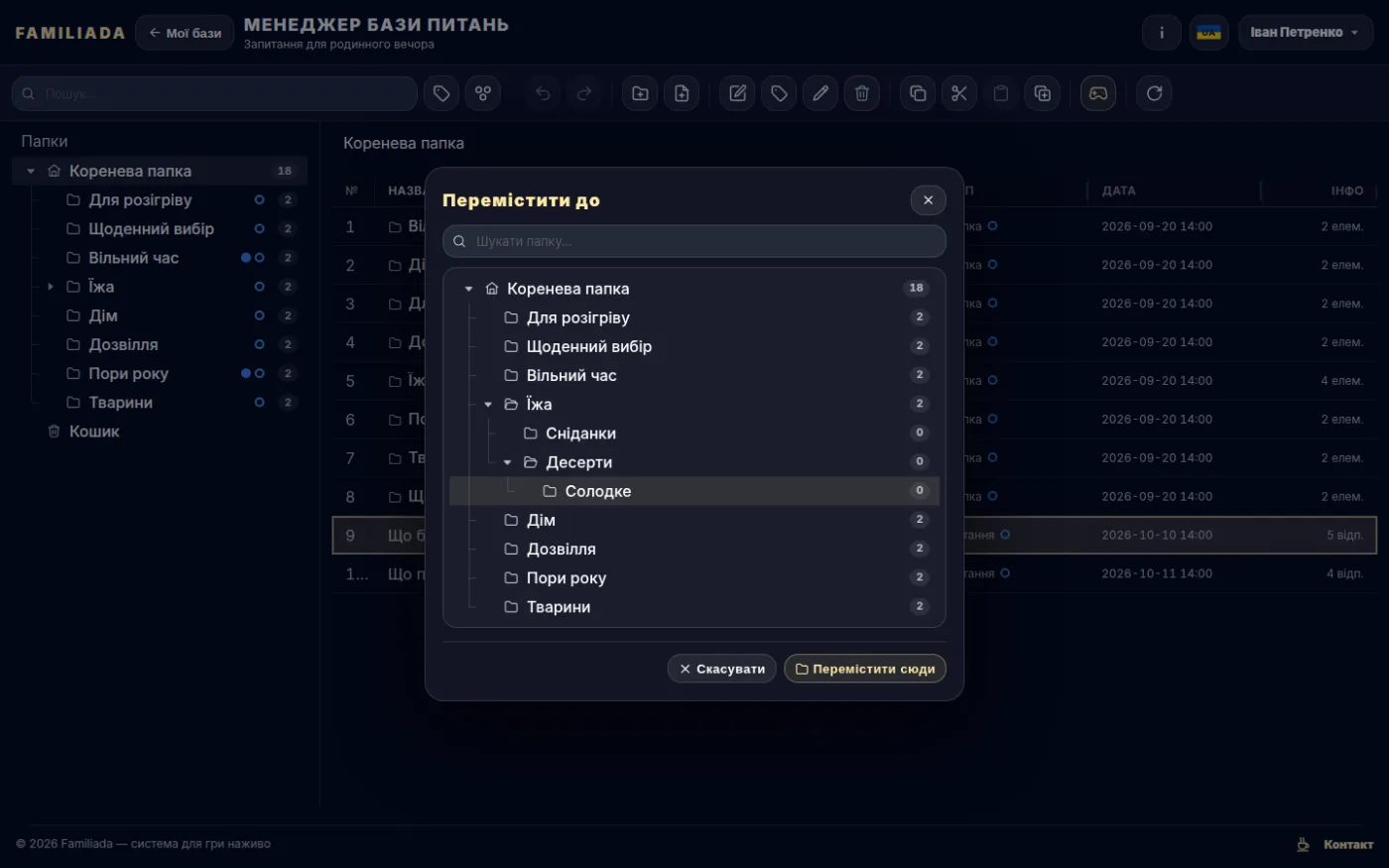Click the Перемістити сюди button

tap(865, 669)
